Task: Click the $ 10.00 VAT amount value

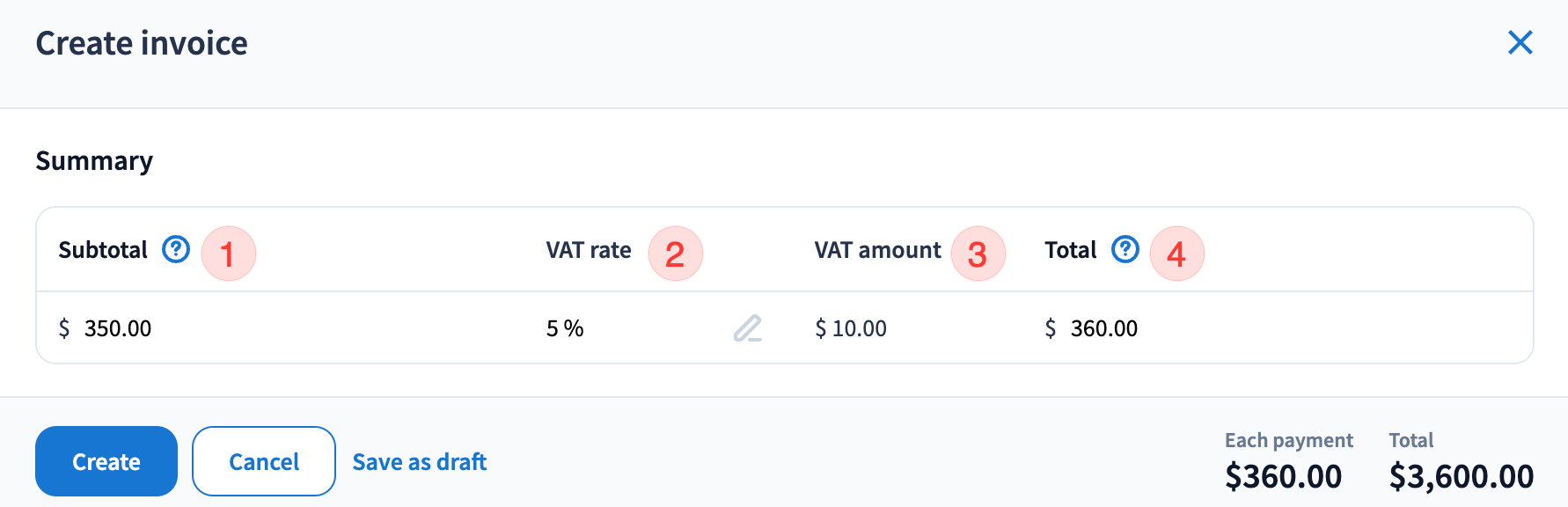Action: [x=851, y=328]
